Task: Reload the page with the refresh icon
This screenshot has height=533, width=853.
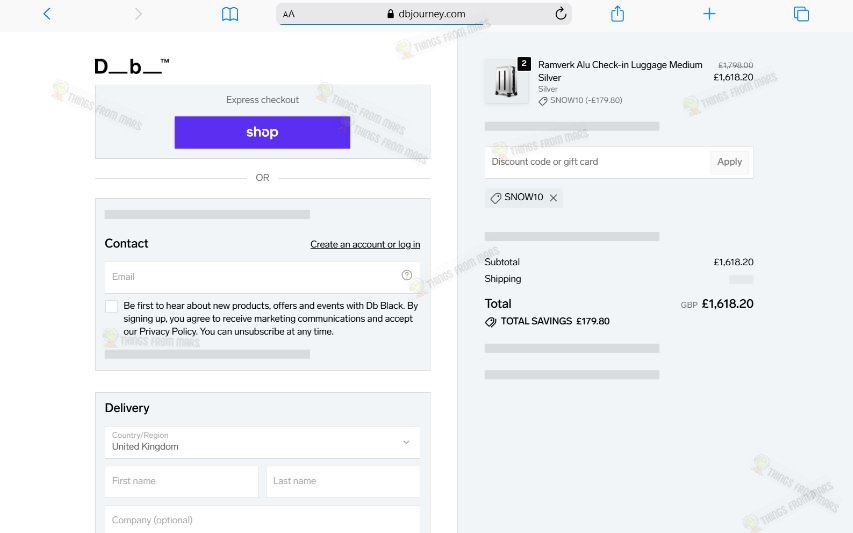Action: (561, 14)
